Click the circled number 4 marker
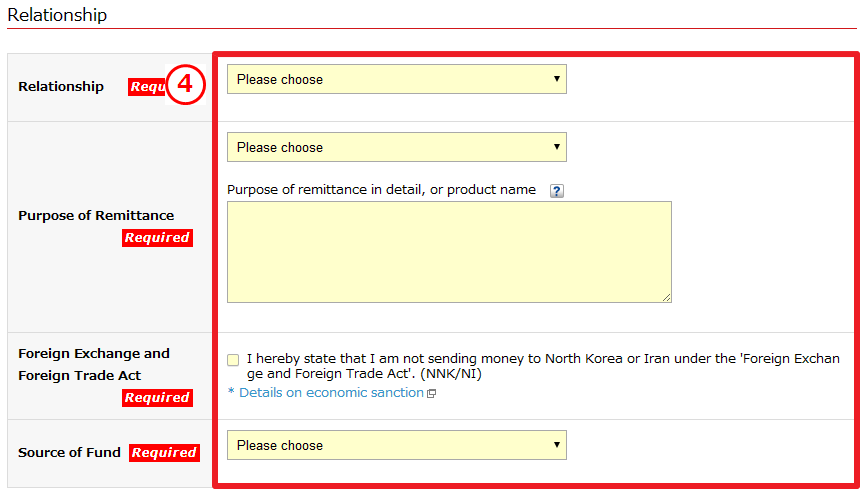 [185, 84]
